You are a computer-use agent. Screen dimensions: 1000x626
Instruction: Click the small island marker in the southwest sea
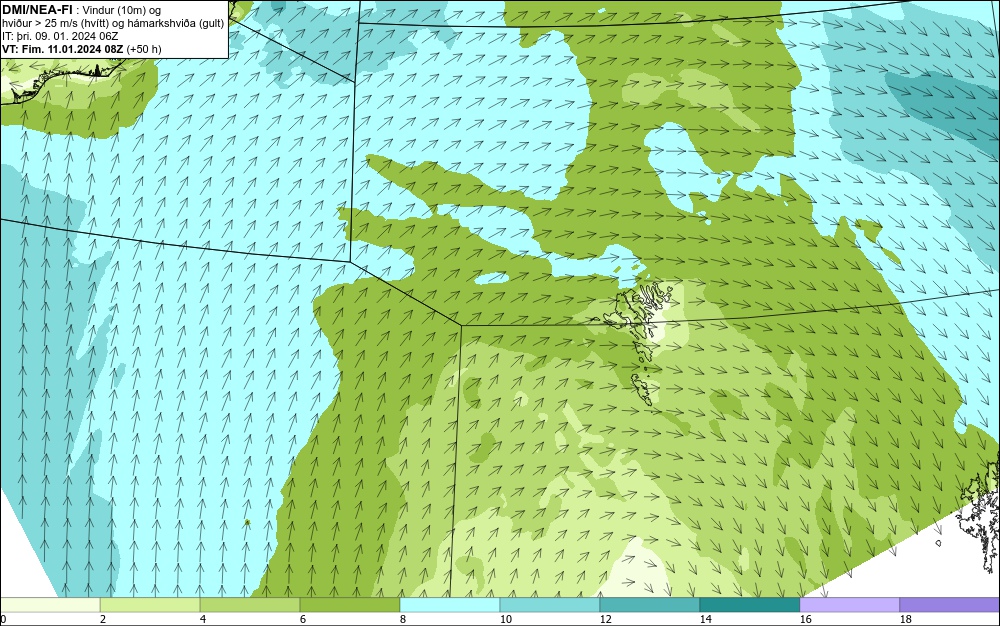[247, 523]
